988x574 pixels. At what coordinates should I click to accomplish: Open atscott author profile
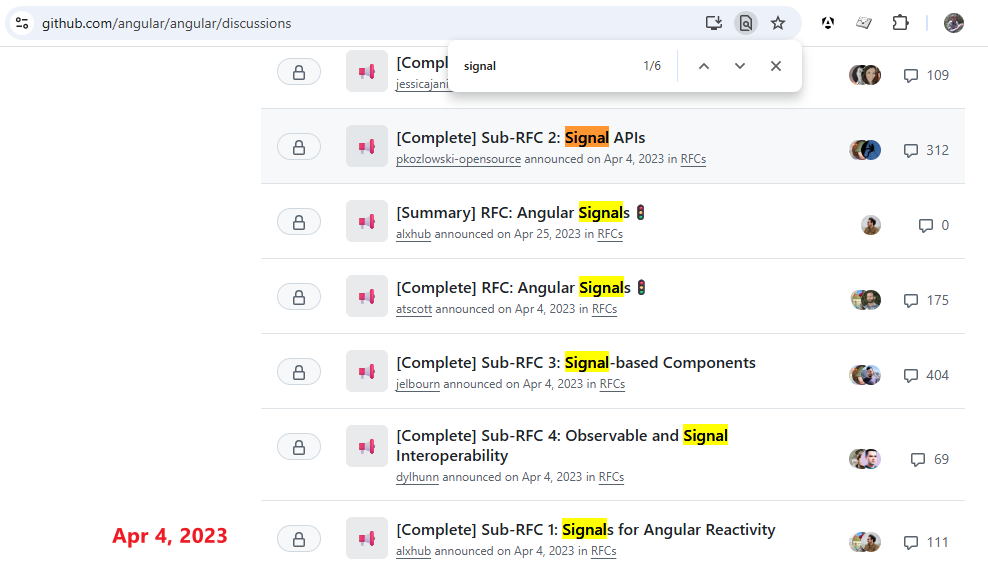[414, 309]
